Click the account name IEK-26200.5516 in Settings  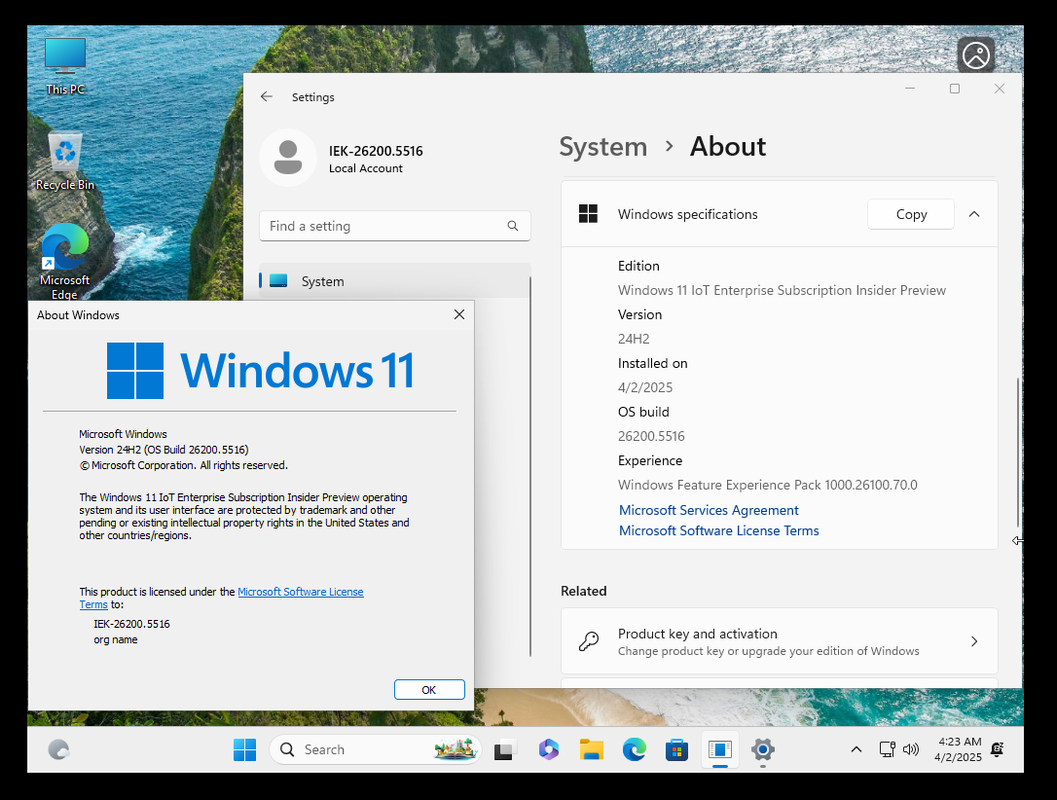pos(375,151)
